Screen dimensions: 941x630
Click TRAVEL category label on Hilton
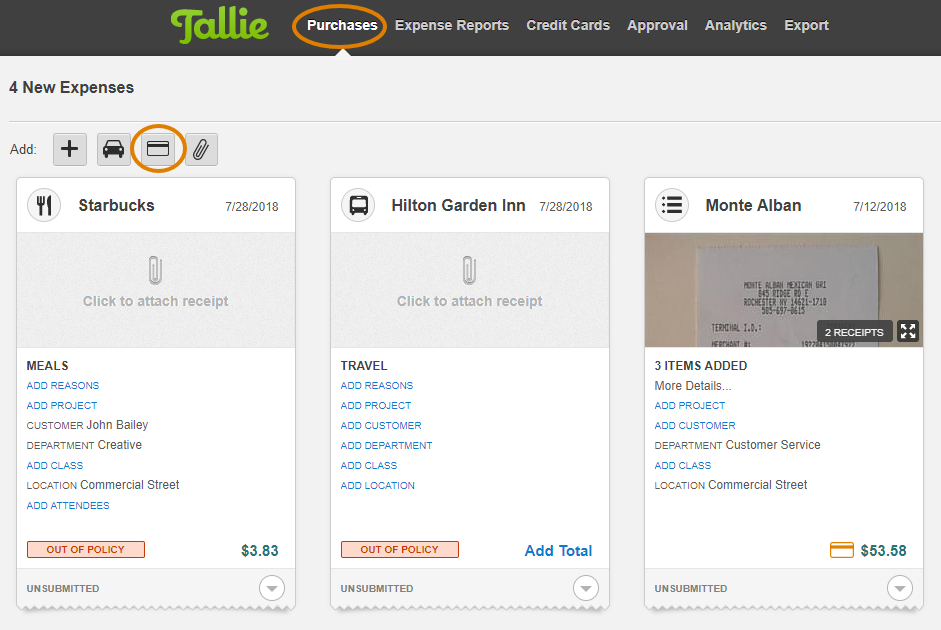364,365
